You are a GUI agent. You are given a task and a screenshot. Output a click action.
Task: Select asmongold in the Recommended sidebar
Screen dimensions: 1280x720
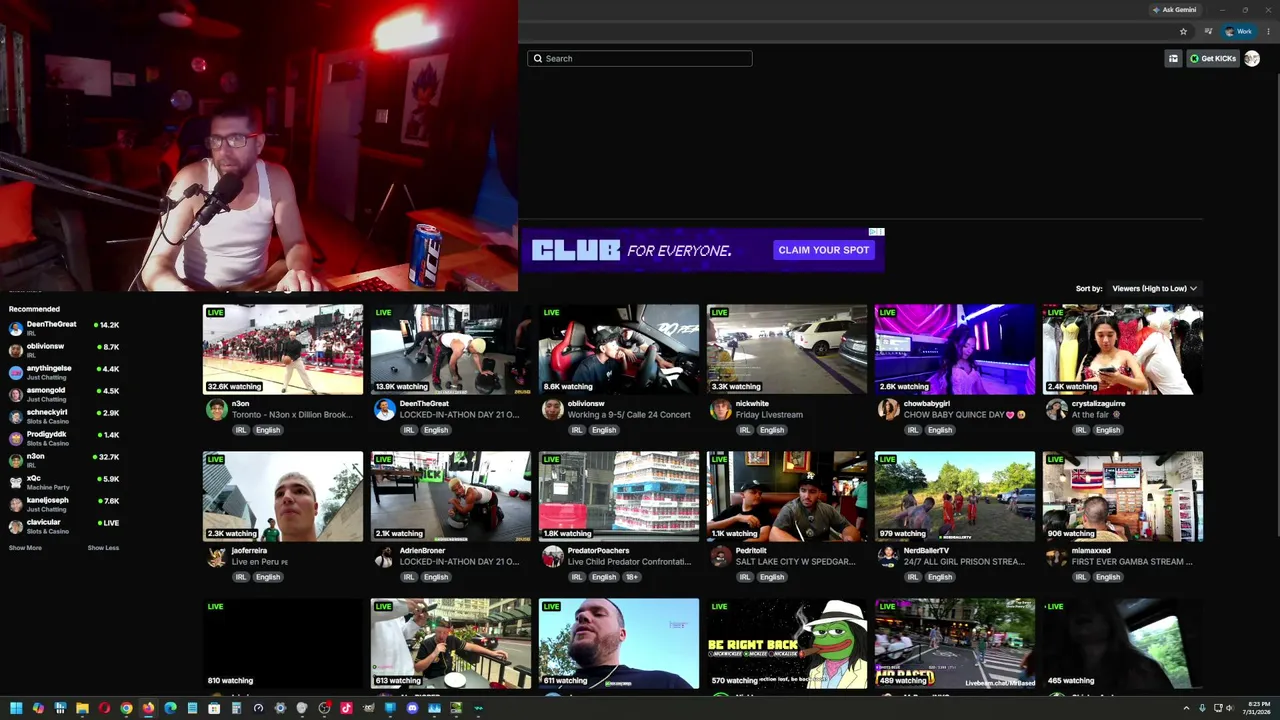point(64,394)
